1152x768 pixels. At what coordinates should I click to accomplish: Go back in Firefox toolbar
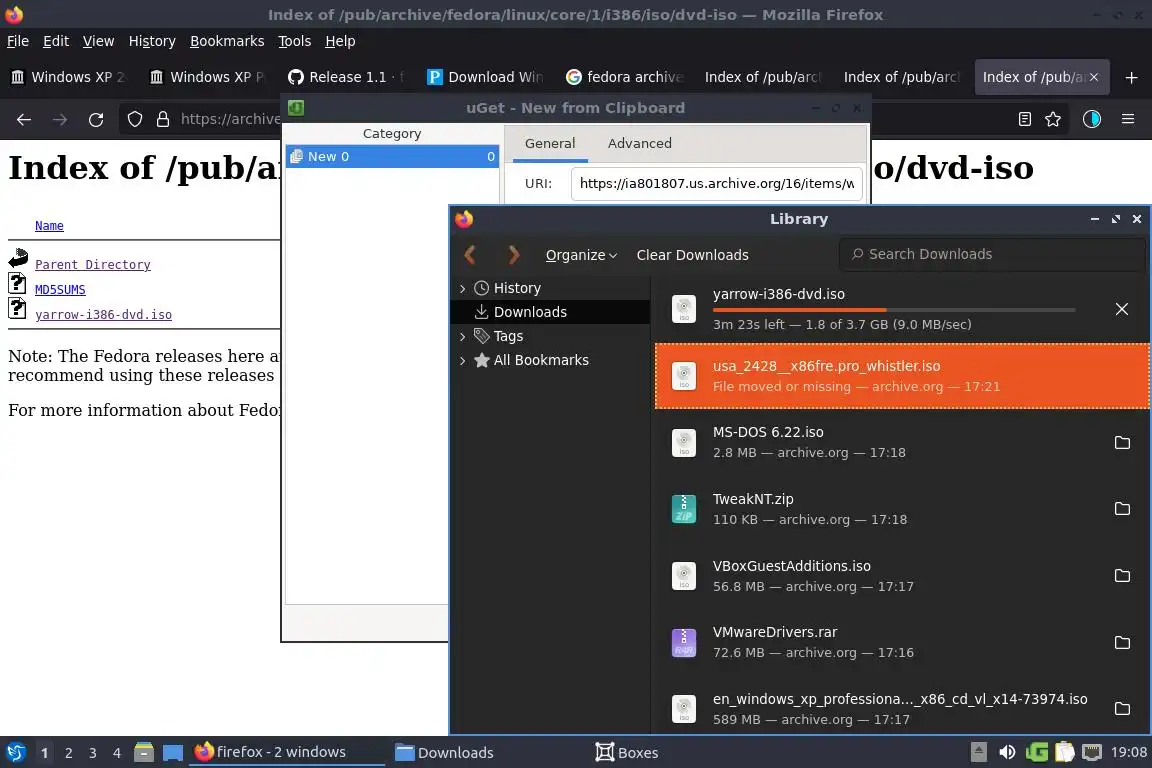pos(24,119)
